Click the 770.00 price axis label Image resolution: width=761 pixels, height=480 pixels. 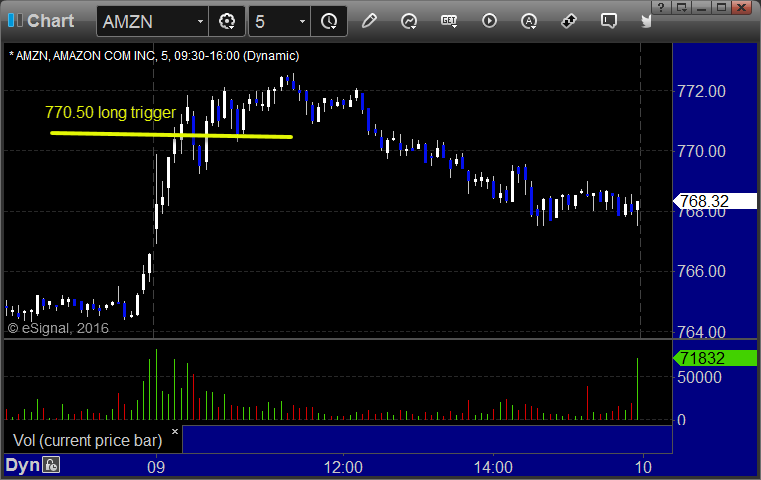click(702, 151)
